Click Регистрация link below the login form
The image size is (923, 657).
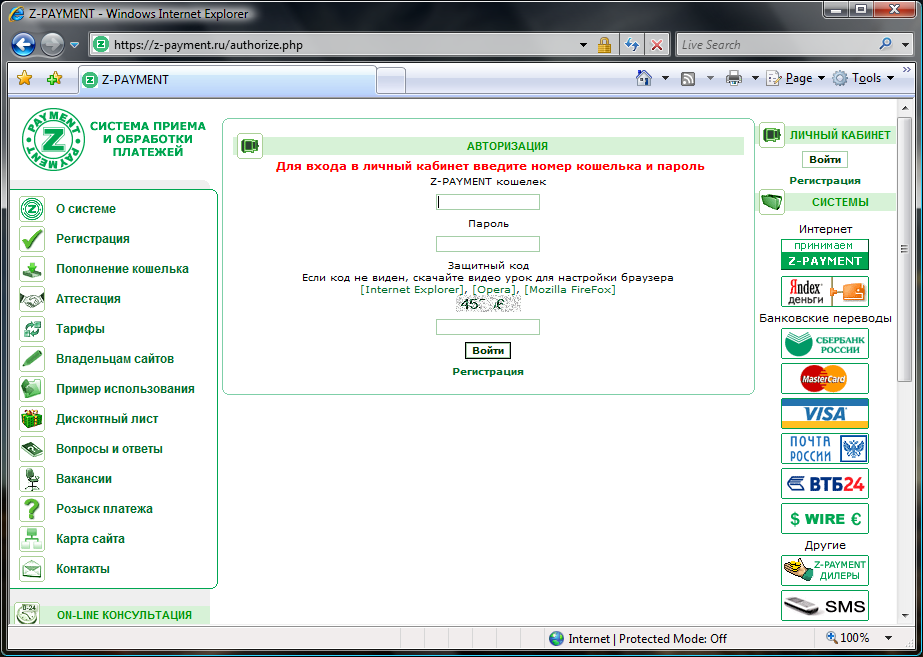488,371
